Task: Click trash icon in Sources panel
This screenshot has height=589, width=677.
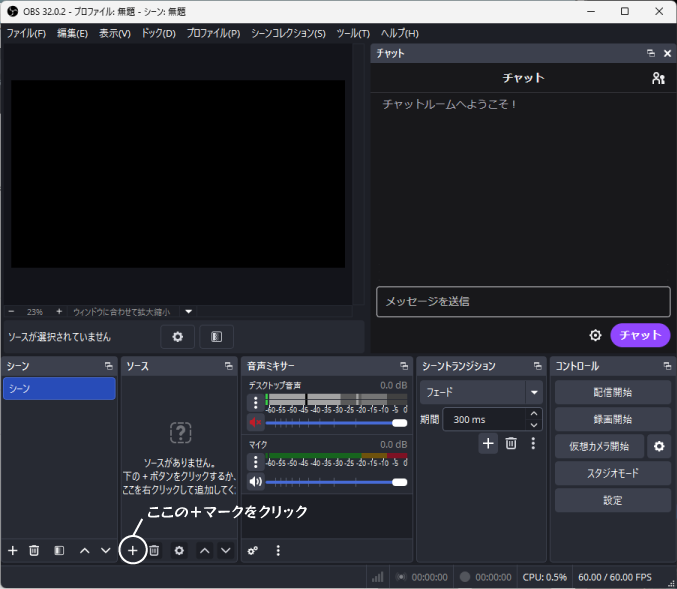Action: click(154, 550)
